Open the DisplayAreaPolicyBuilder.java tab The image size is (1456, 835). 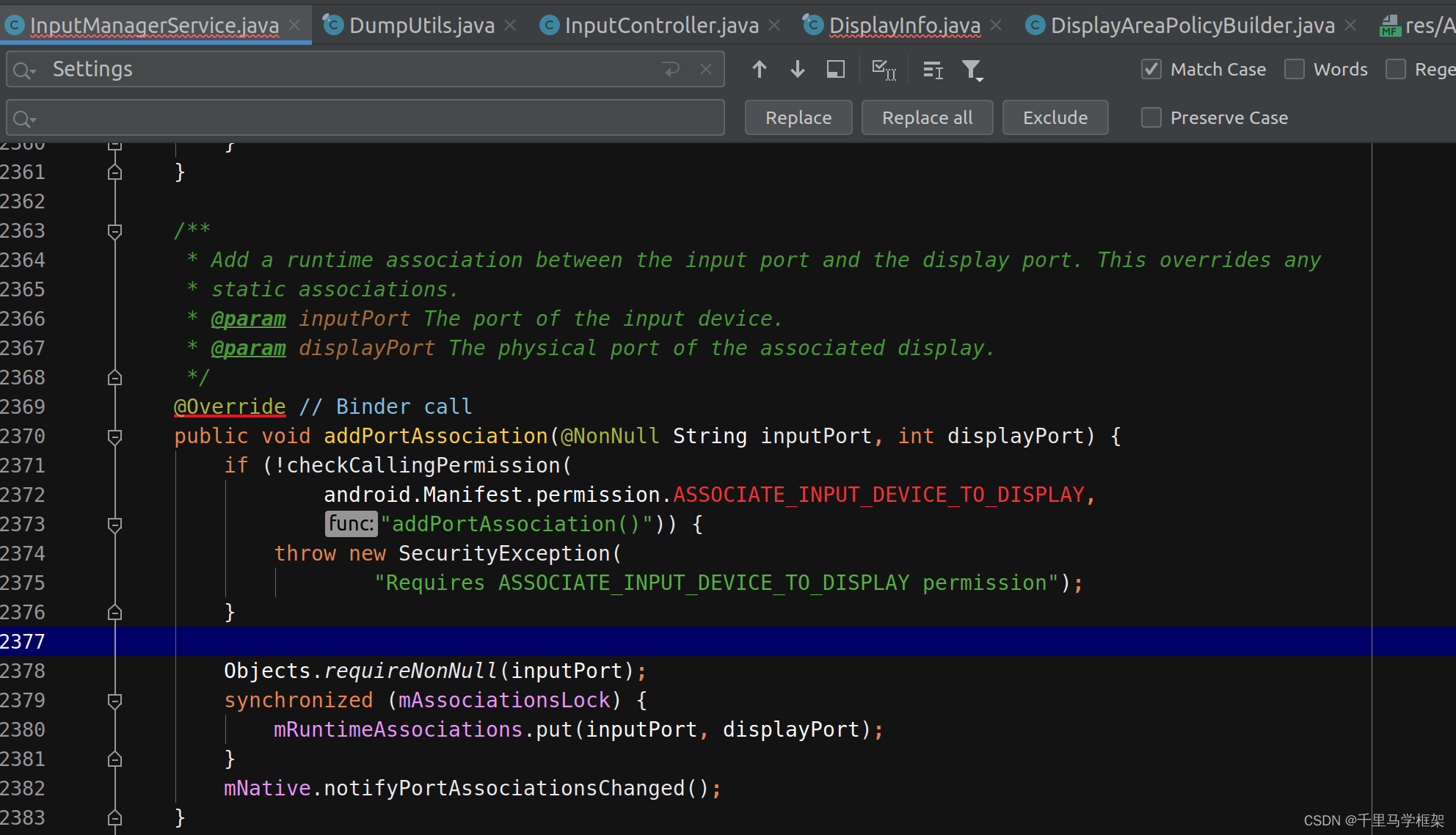point(1192,26)
